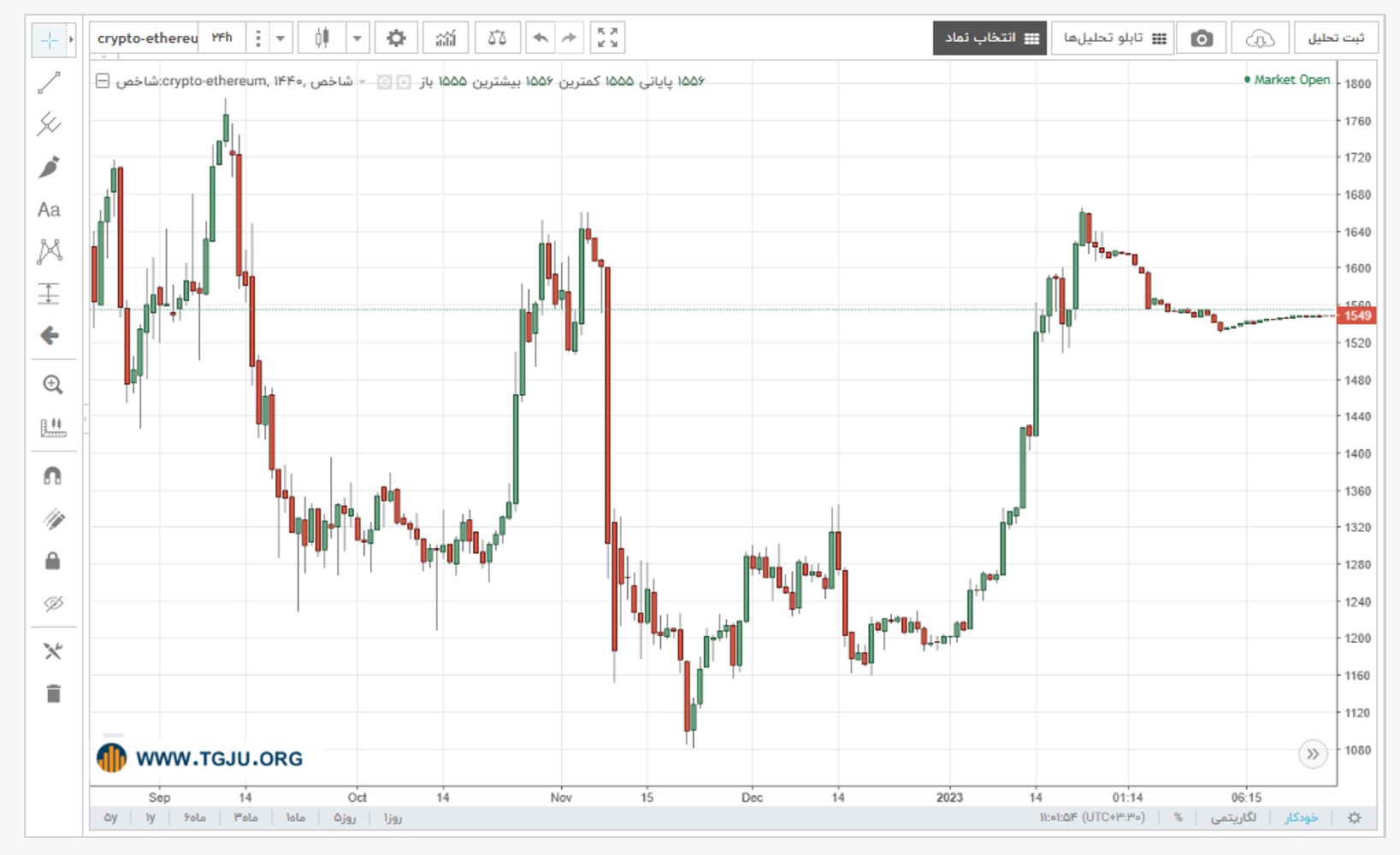
Task: Open chart properties gear in top toolbar
Action: click(396, 38)
